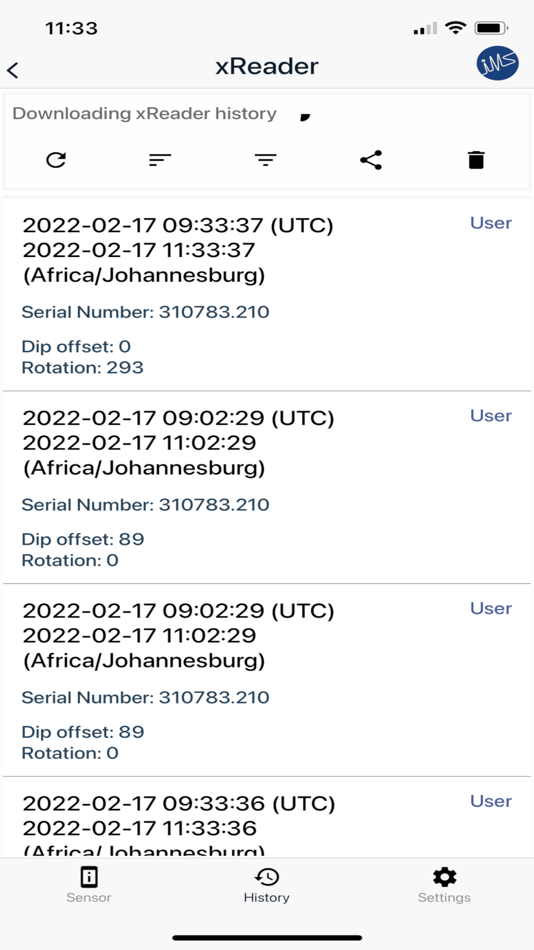The width and height of the screenshot is (534, 950).
Task: Tap the xReader title header
Action: [x=267, y=67]
